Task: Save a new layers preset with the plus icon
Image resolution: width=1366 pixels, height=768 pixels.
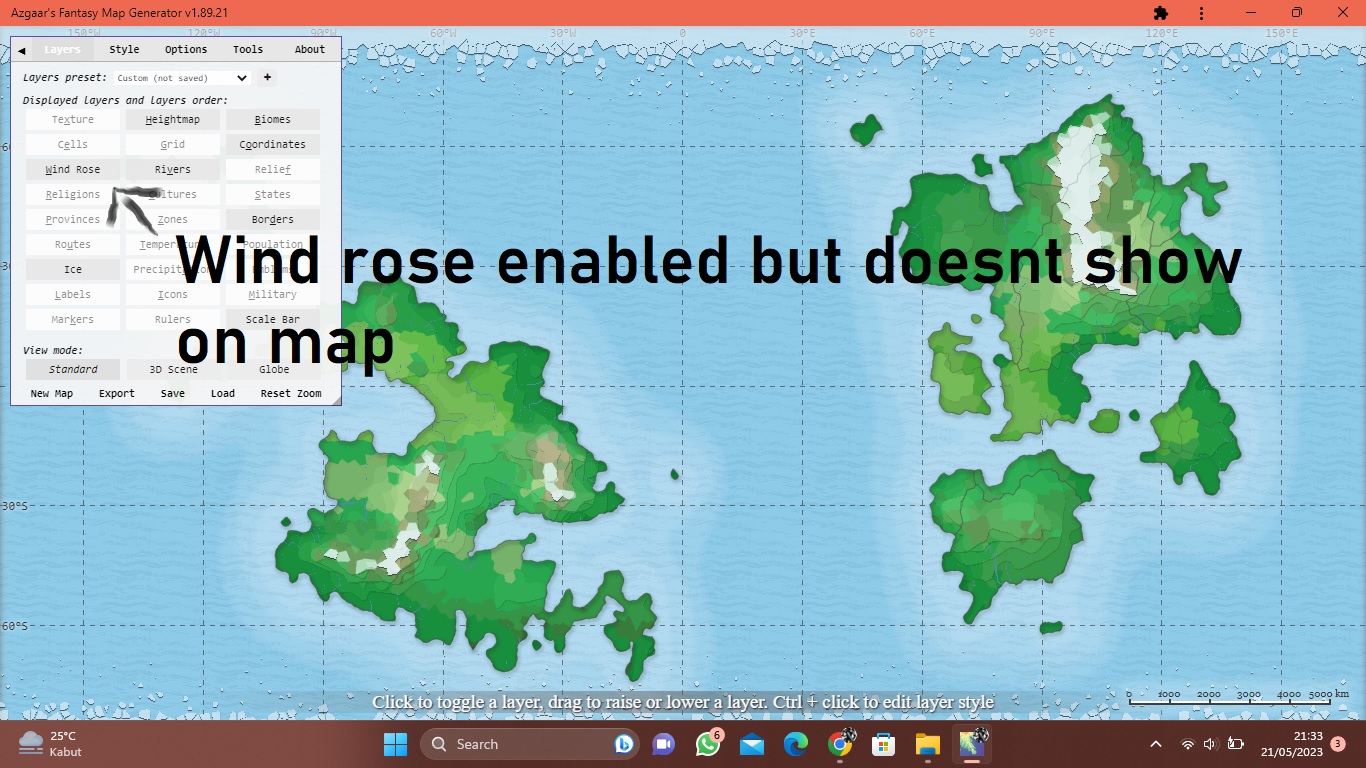Action: (x=266, y=77)
